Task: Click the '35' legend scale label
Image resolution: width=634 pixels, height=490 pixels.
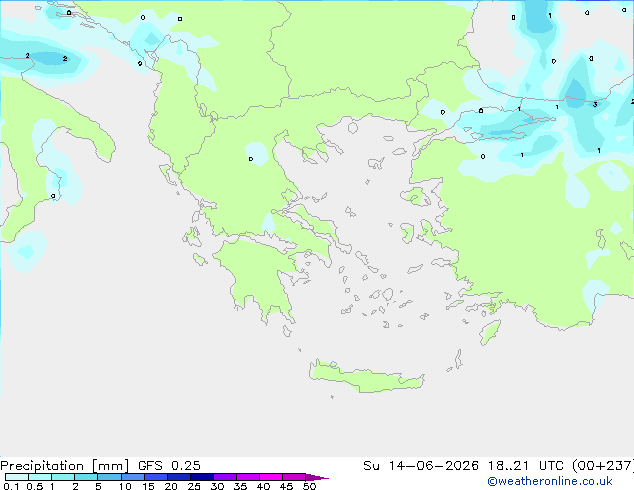Action: click(240, 486)
